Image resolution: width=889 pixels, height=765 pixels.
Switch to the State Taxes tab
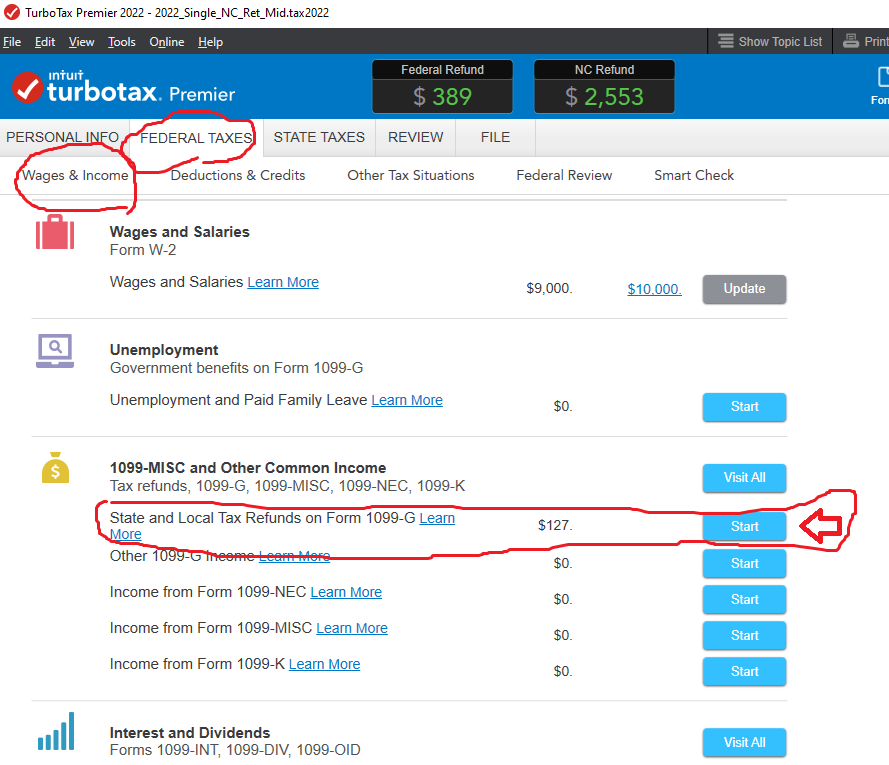(319, 137)
